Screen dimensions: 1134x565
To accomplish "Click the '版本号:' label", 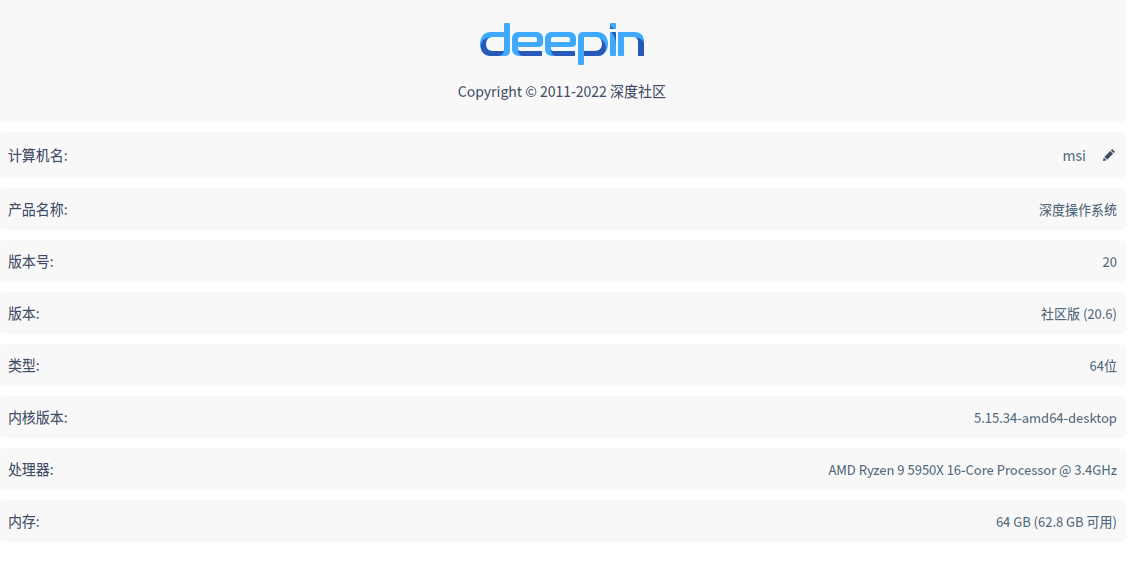I will click(30, 262).
